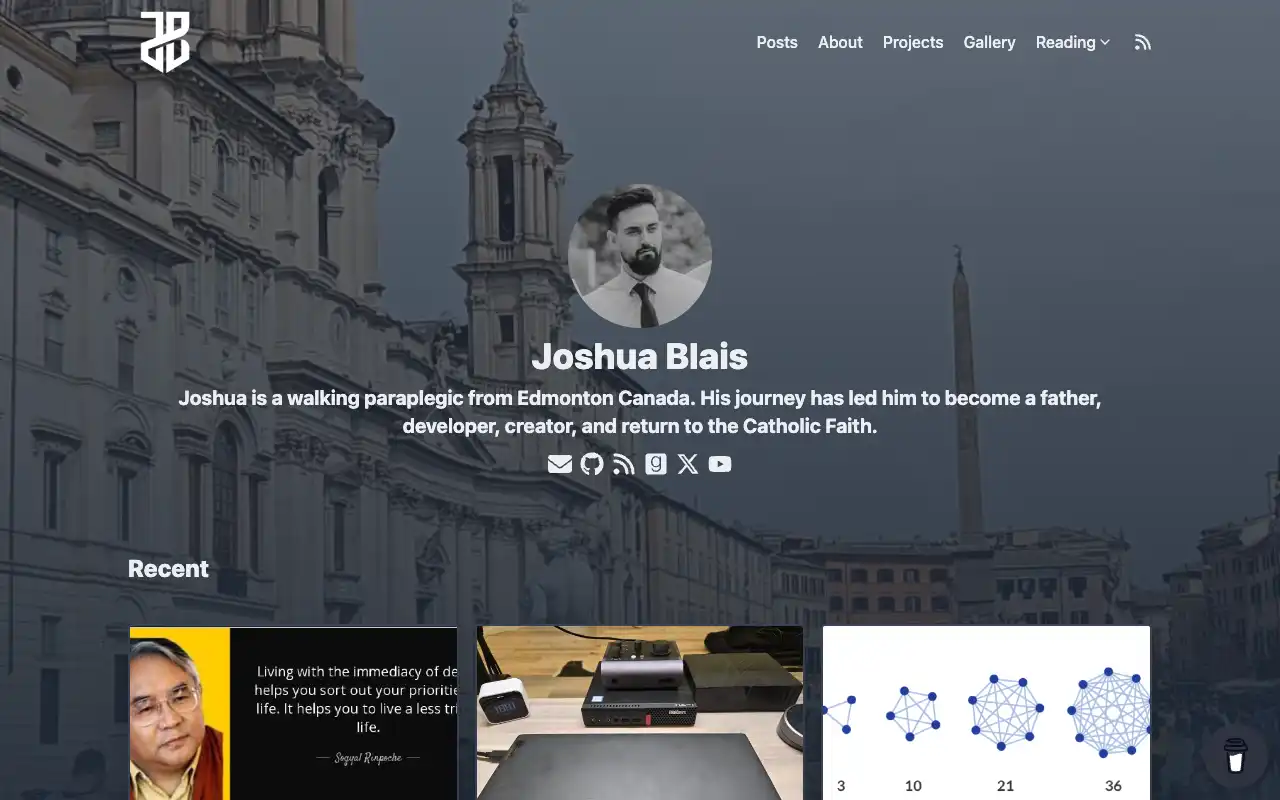Navigate to Projects
The height and width of the screenshot is (800, 1280).
coord(913,42)
